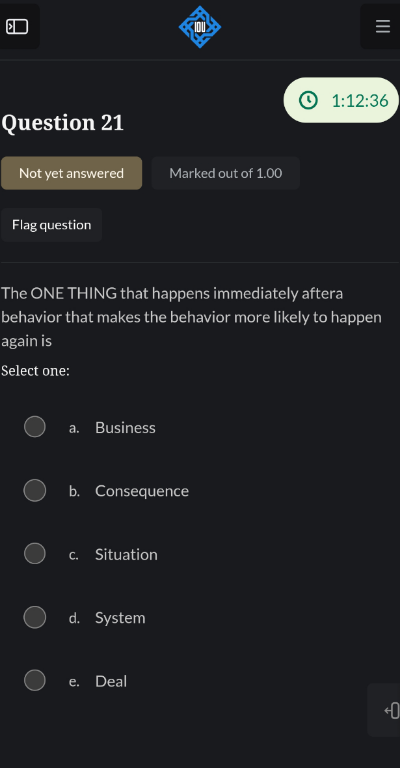The height and width of the screenshot is (768, 400).
Task: Click the Situation answer label
Action: point(126,554)
